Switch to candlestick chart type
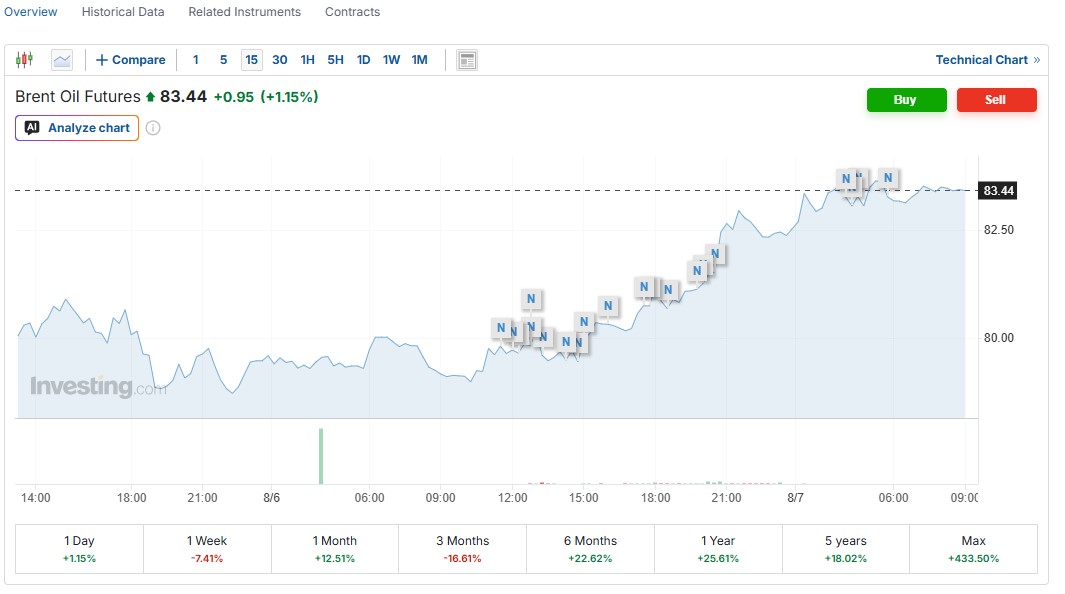Viewport: 1065px width, 594px height. 24,60
